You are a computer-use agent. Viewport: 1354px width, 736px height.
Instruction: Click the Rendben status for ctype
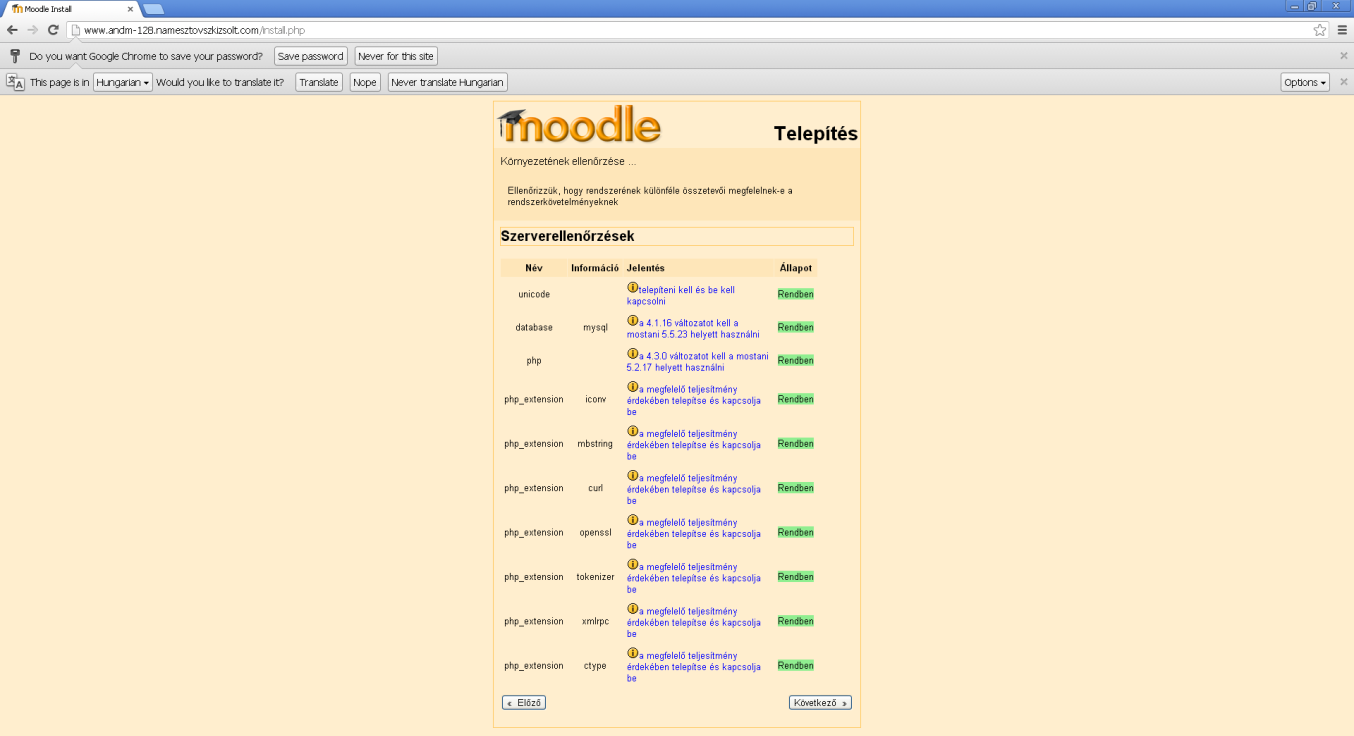[x=796, y=665]
